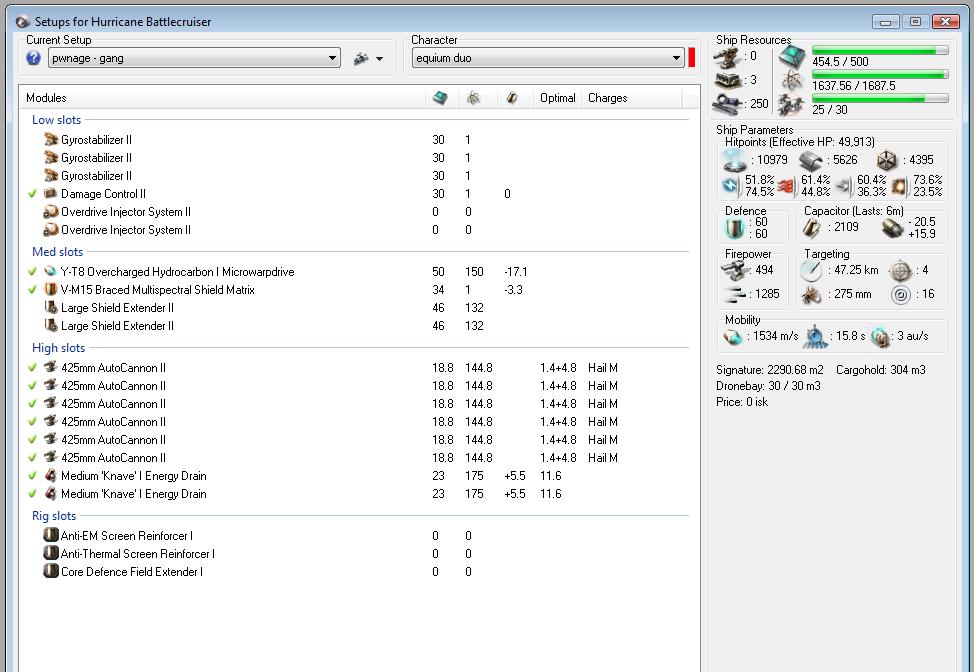This screenshot has width=974, height=672.
Task: Click the explosive resistance icon
Action: (899, 185)
